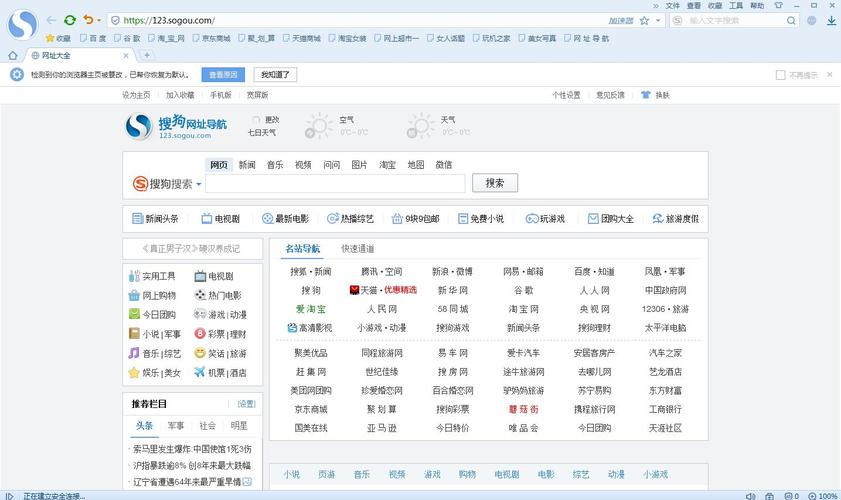Click the 设为主页 link
Image resolution: width=841 pixels, height=500 pixels.
tap(136, 95)
